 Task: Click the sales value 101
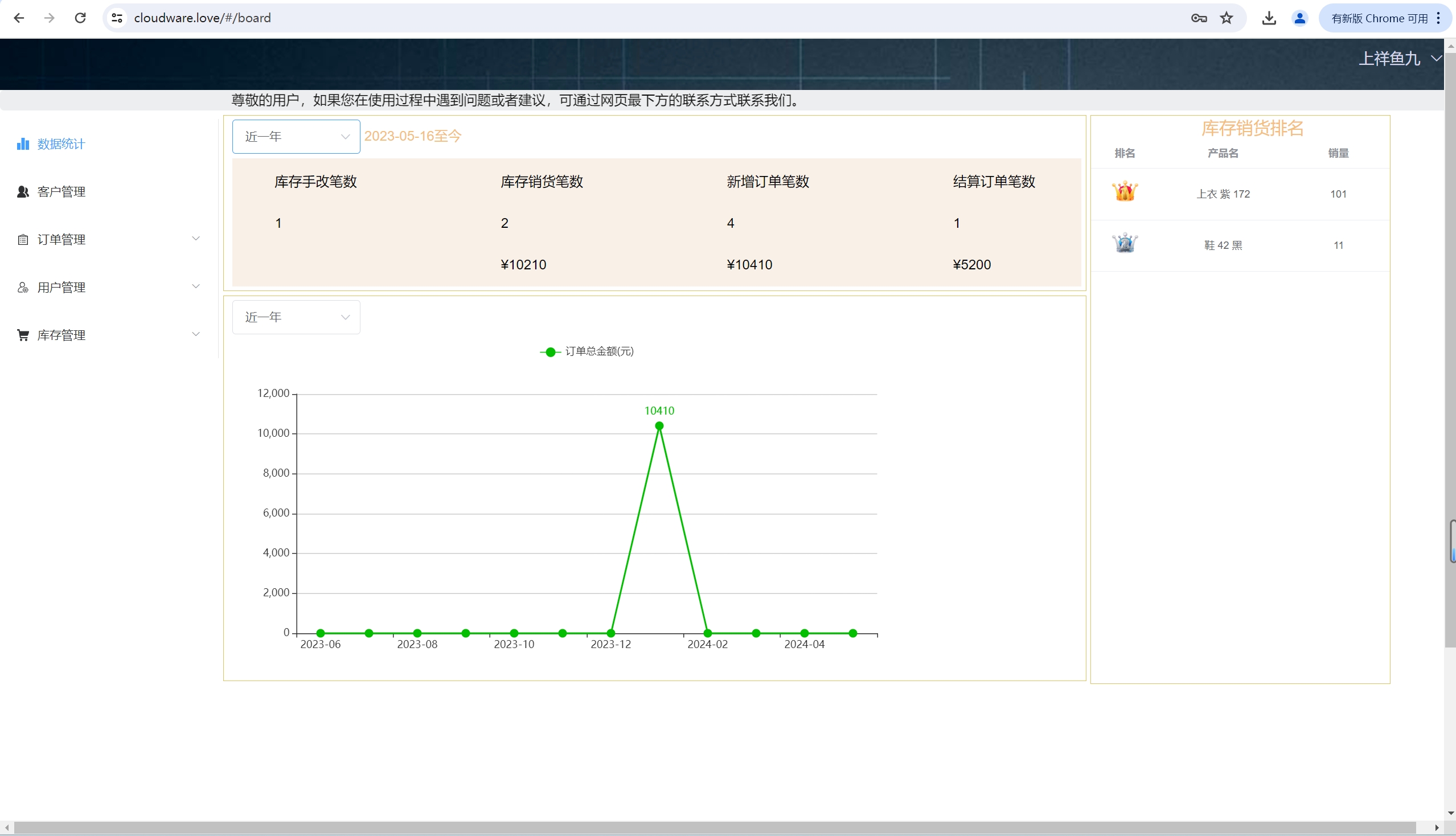pyautogui.click(x=1338, y=194)
